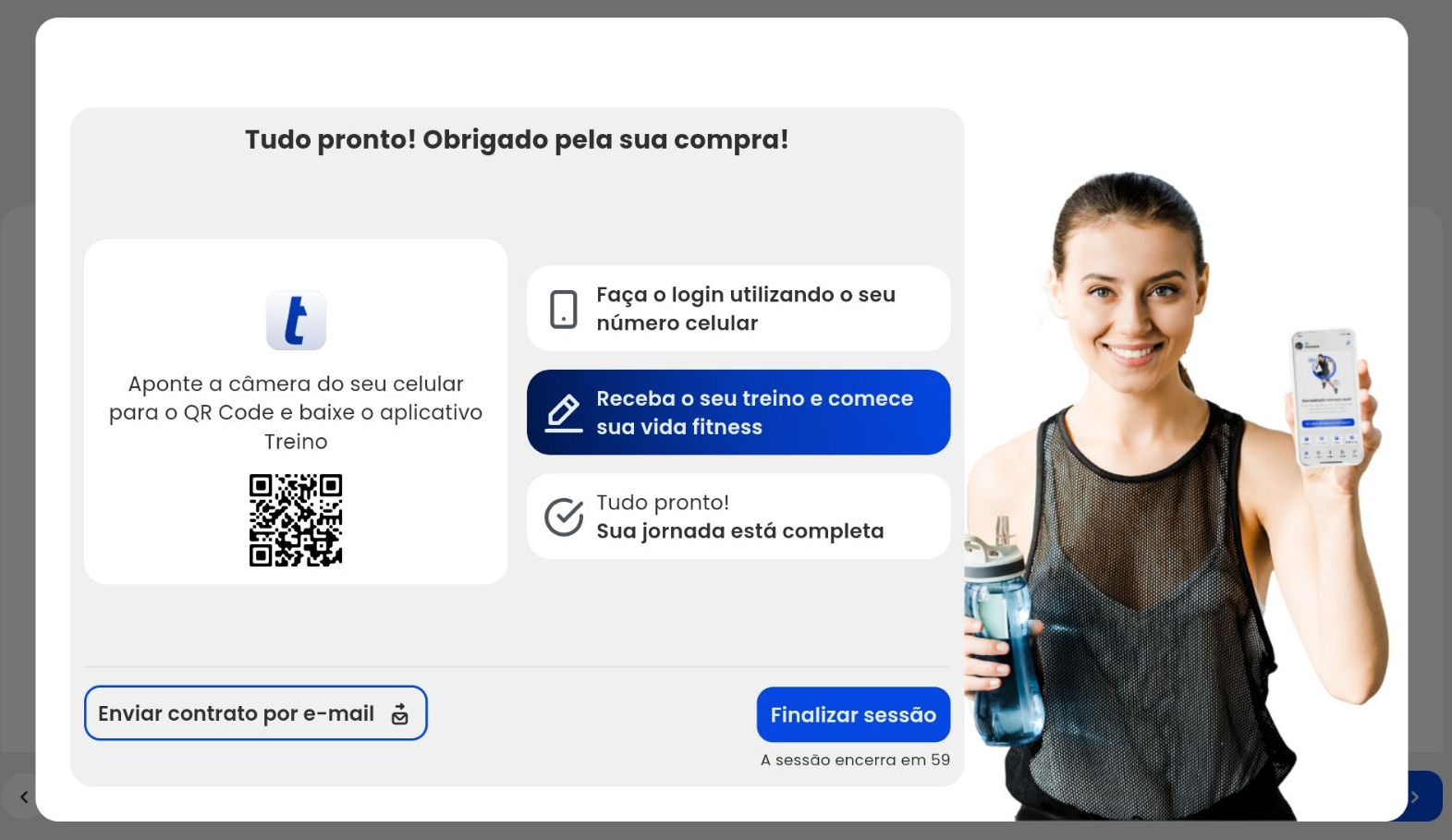Click Finalizar sessão button

[x=853, y=714]
